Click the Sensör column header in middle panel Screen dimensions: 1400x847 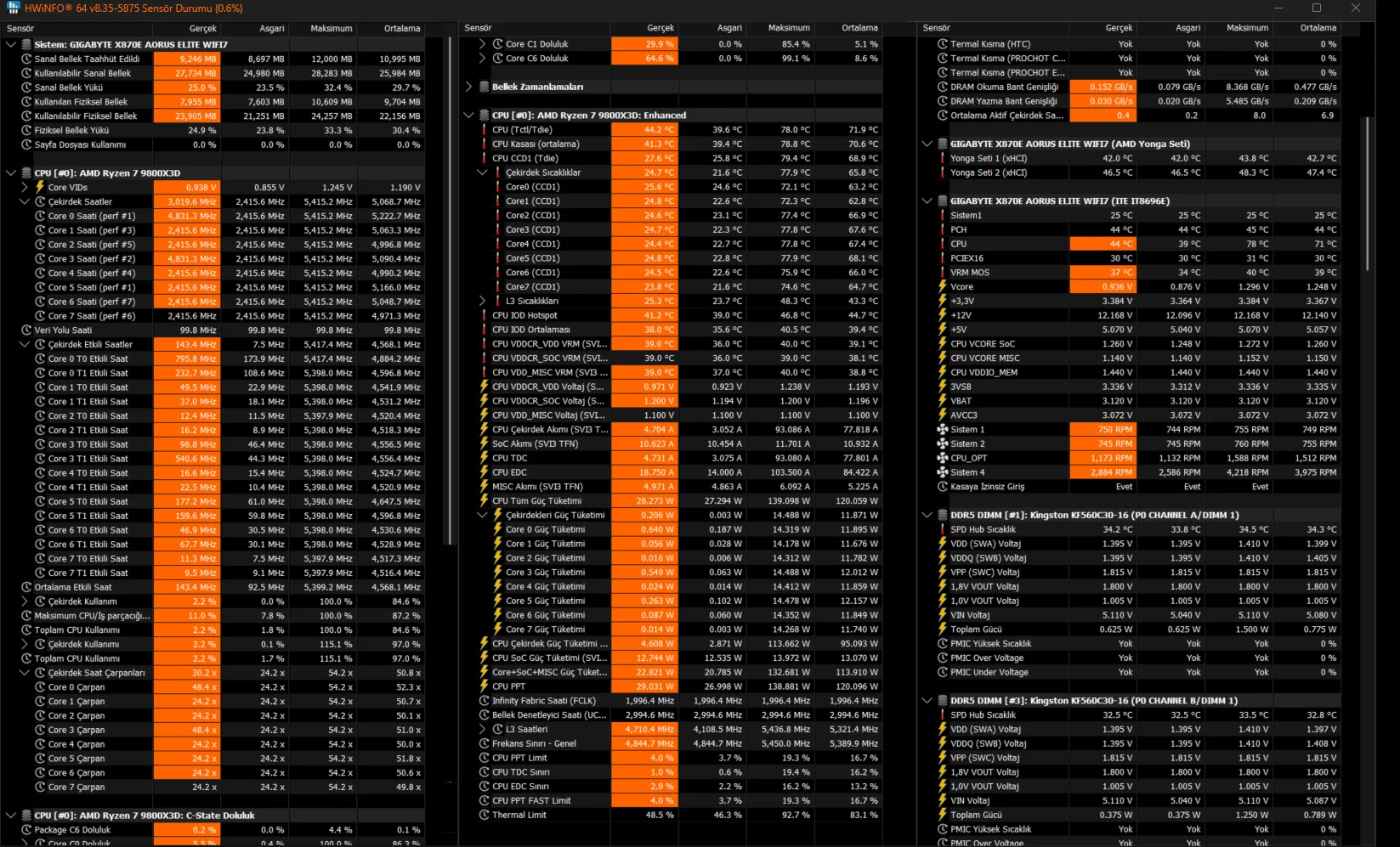click(x=534, y=28)
